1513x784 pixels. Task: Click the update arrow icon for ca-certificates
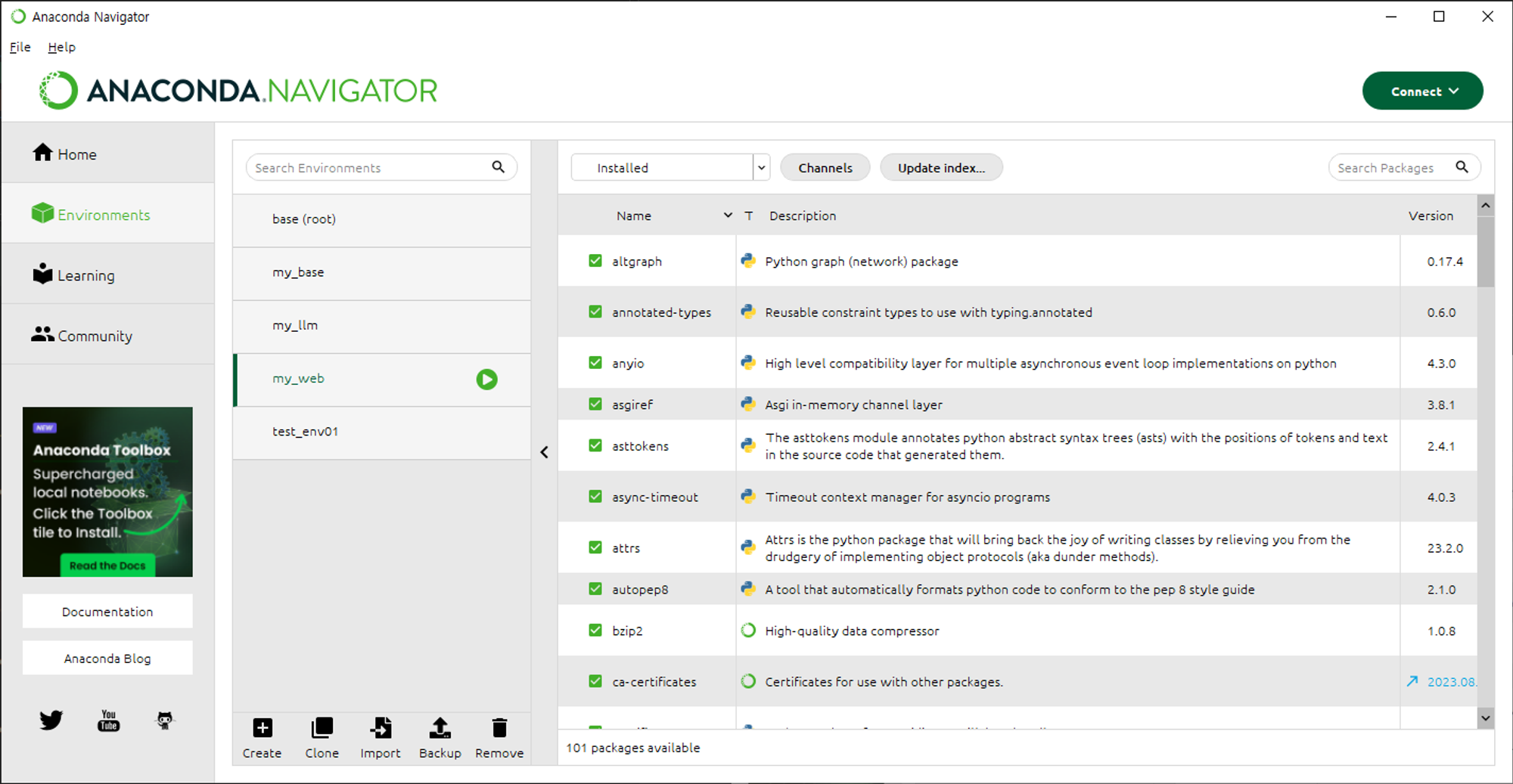pos(1412,681)
